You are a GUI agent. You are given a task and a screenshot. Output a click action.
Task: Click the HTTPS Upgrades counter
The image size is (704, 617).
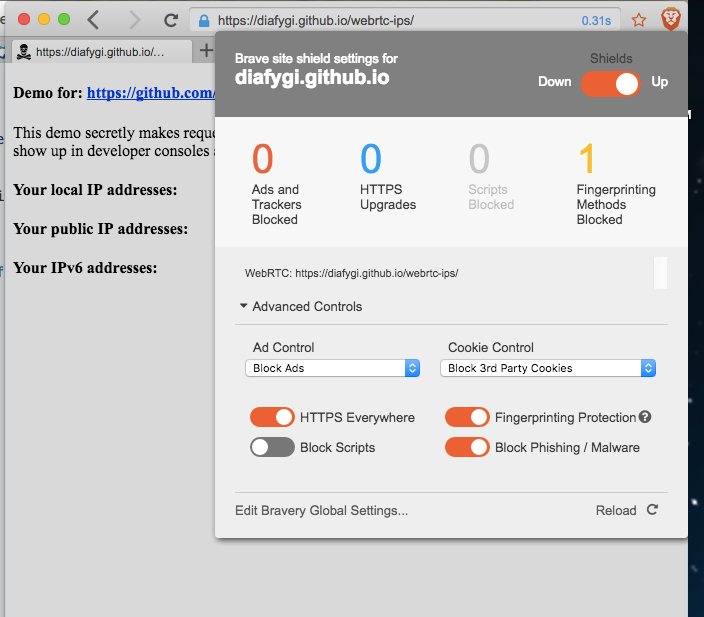(388, 176)
